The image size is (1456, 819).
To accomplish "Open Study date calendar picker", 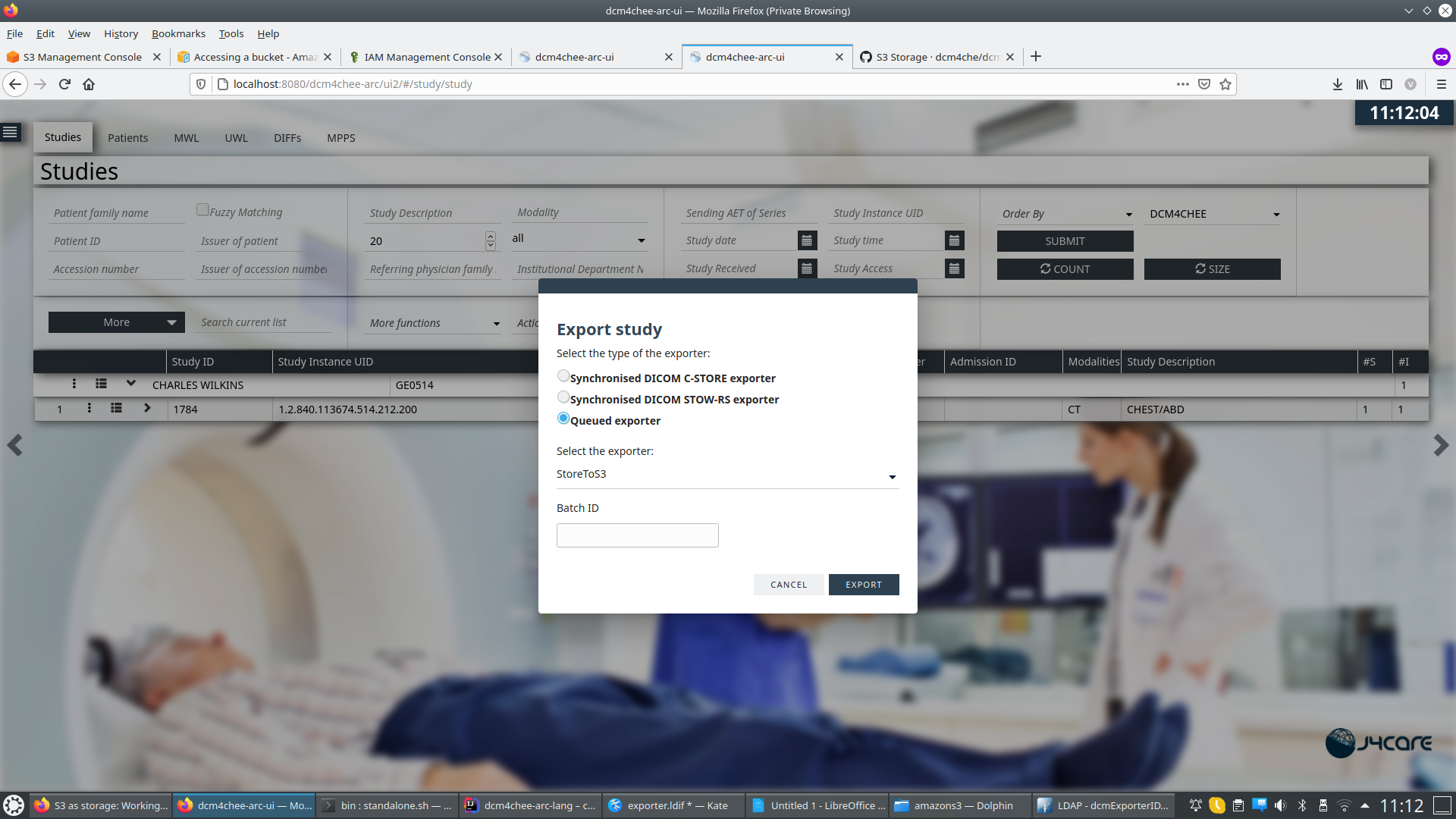I will click(x=807, y=240).
